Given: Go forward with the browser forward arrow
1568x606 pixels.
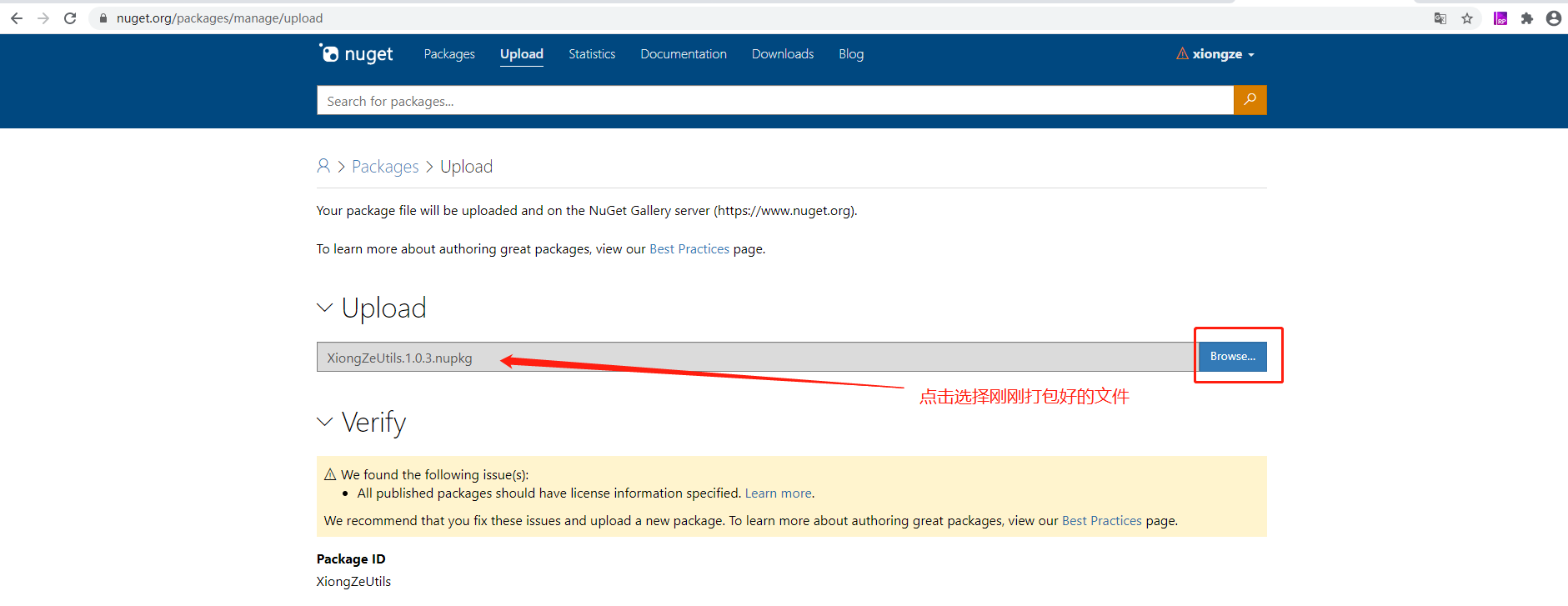Looking at the screenshot, I should point(43,18).
